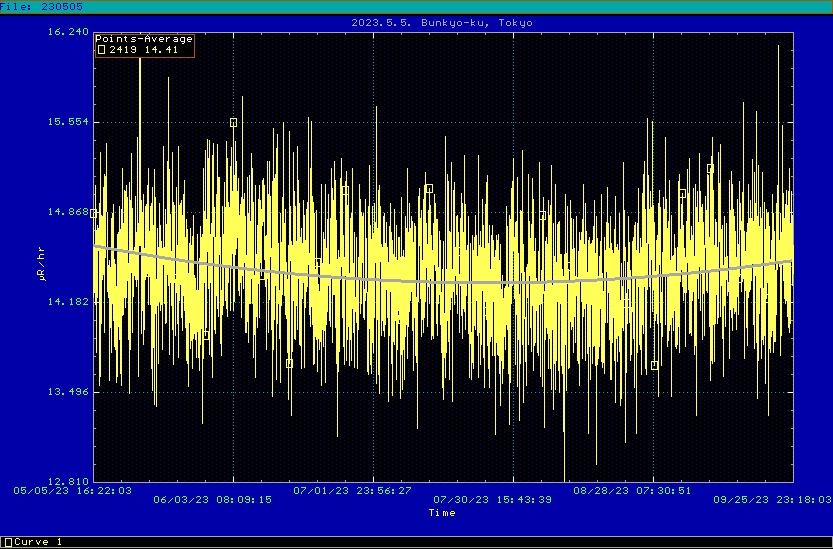The image size is (833, 549).
Task: Select the low data marker above 13.496 near 07/01/23
Action: [289, 363]
